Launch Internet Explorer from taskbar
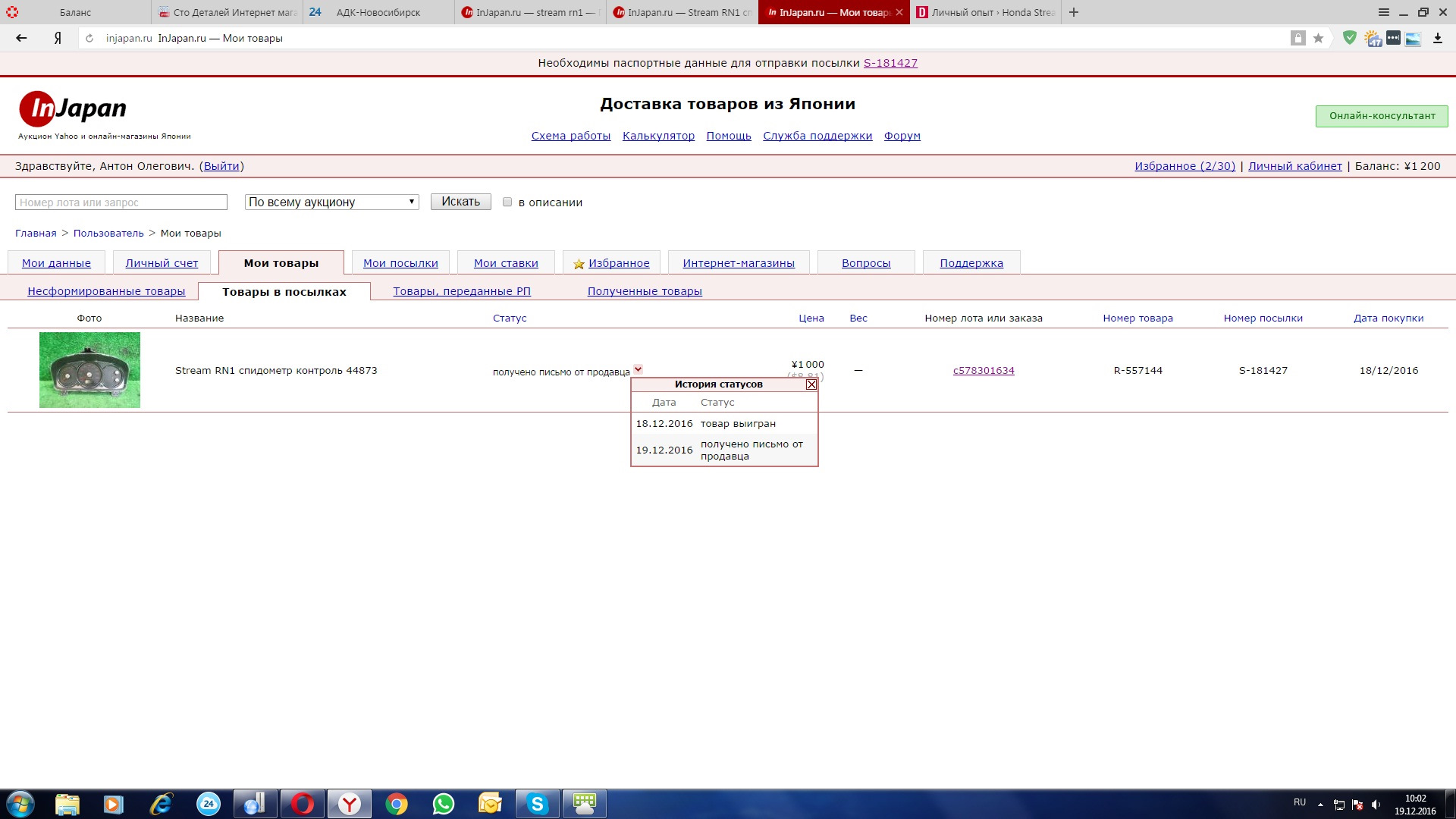This screenshot has width=1456, height=819. 161,804
